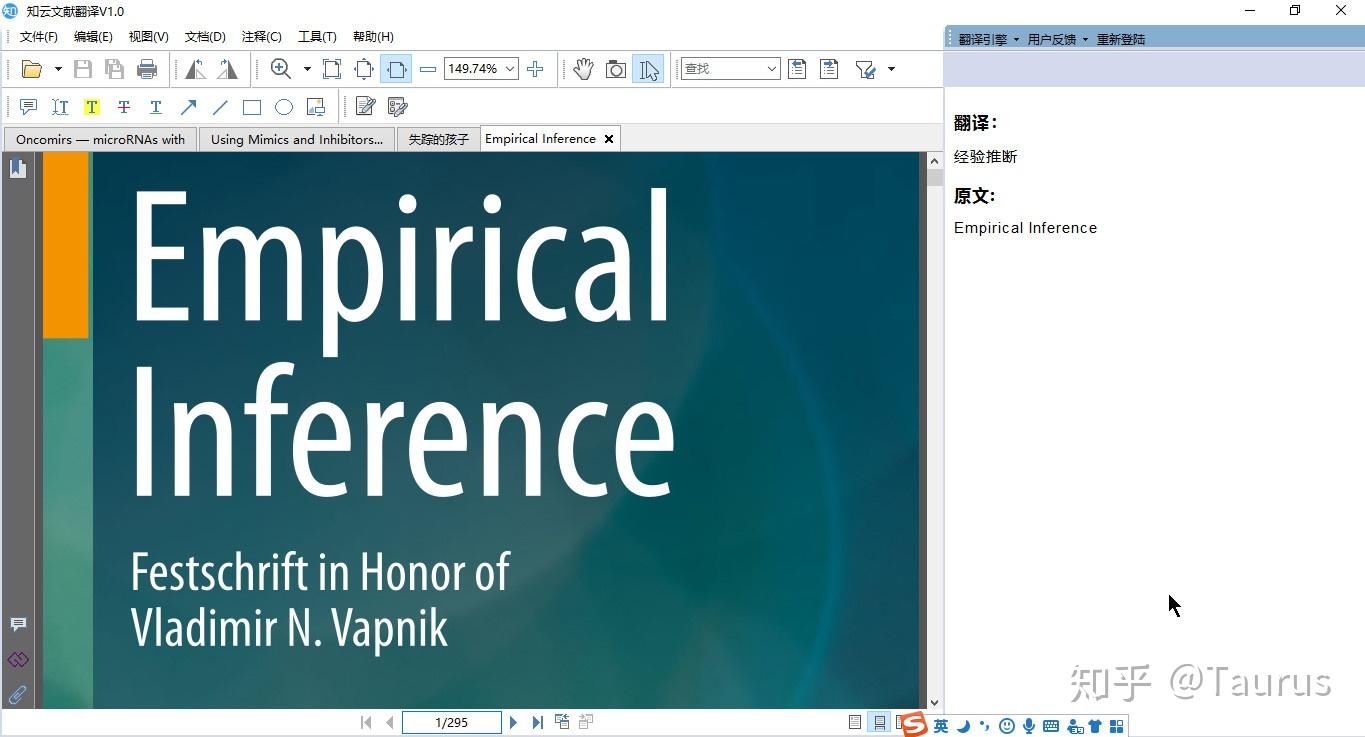Switch to the 失踪的孩子 tab
Screen dimensions: 1365x737
pos(438,140)
